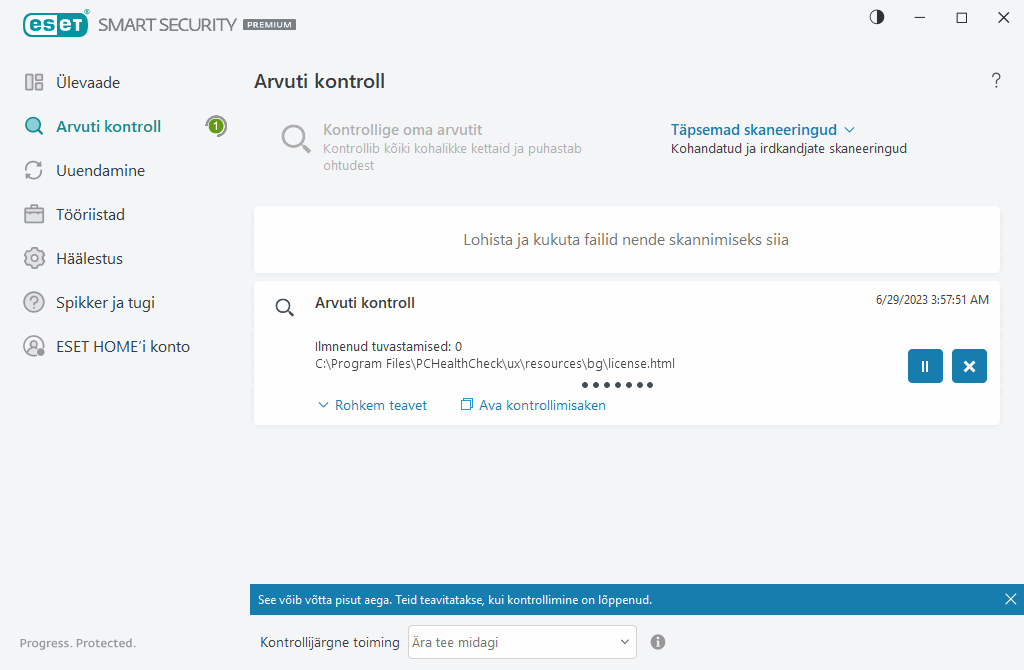Click the drag-and-drop file scan area

(626, 240)
